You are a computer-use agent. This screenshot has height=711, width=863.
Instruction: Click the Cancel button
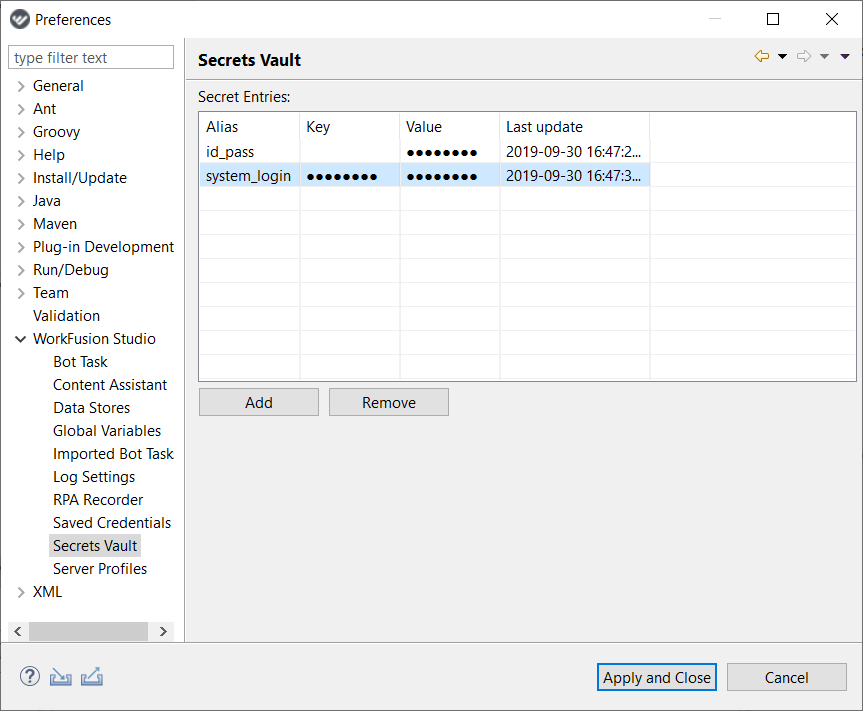(786, 677)
